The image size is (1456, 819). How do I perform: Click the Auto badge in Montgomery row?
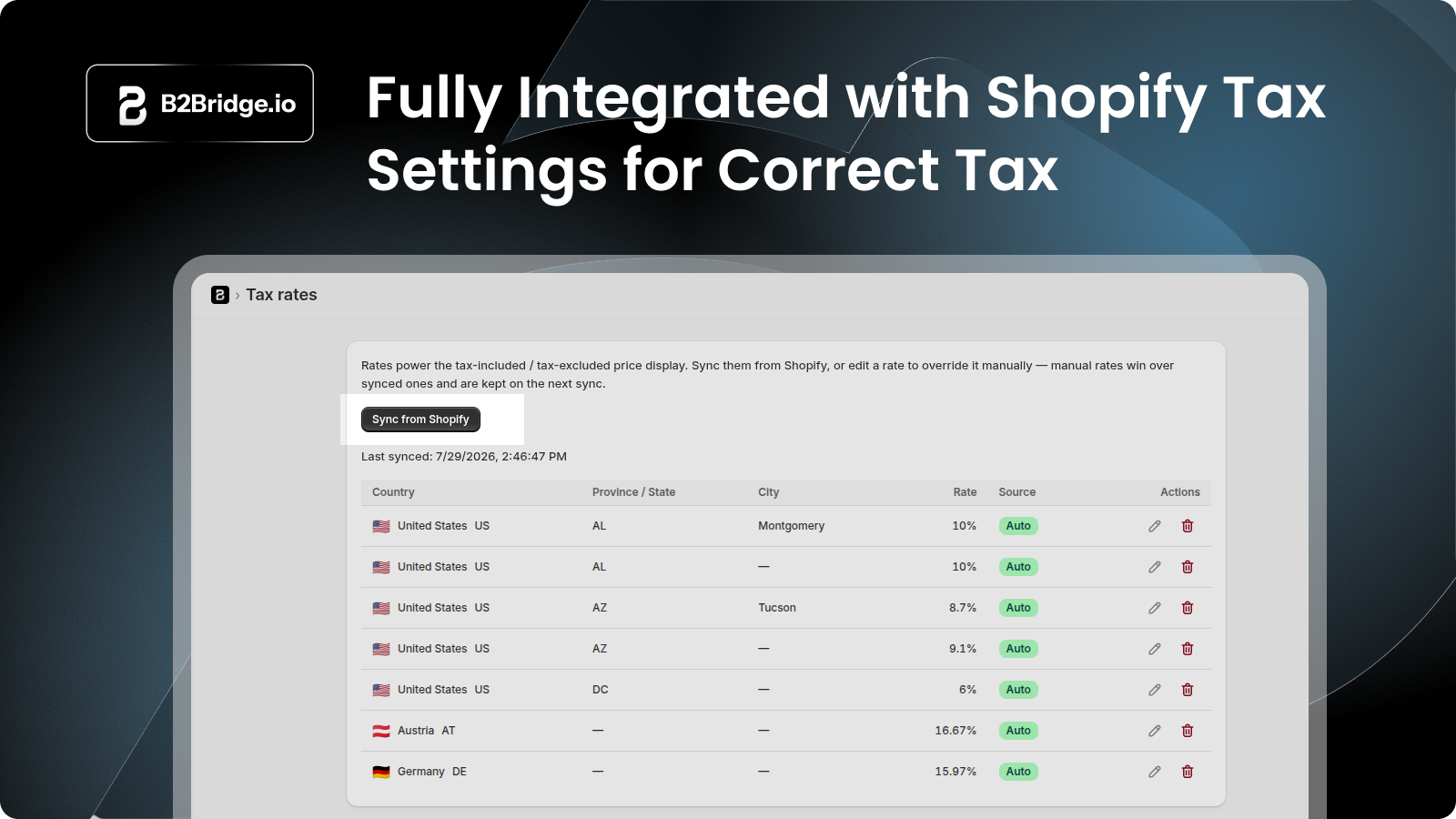point(1018,526)
